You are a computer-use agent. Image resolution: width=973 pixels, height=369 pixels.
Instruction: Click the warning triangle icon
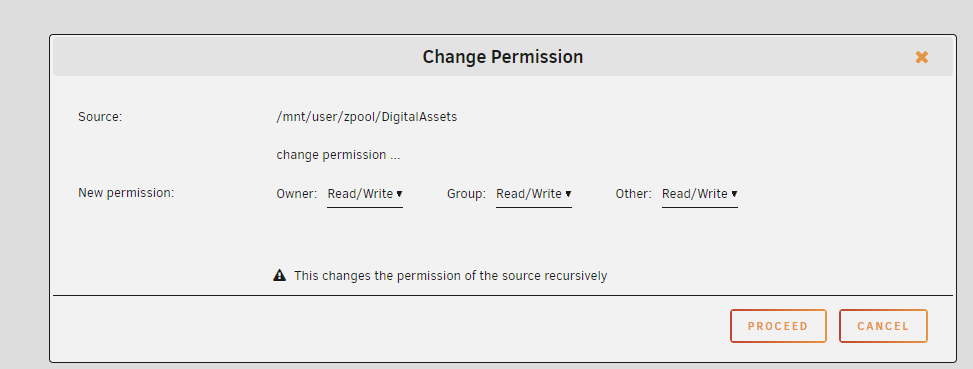(279, 275)
